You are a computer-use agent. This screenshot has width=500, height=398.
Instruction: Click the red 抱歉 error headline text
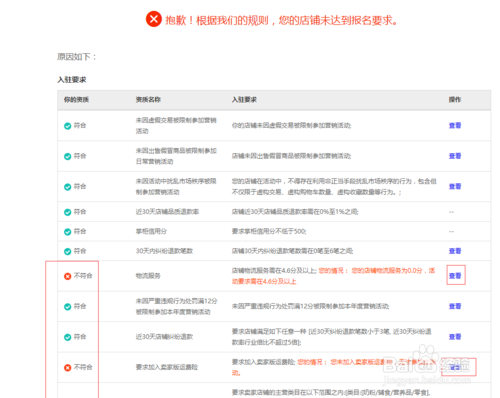[282, 20]
